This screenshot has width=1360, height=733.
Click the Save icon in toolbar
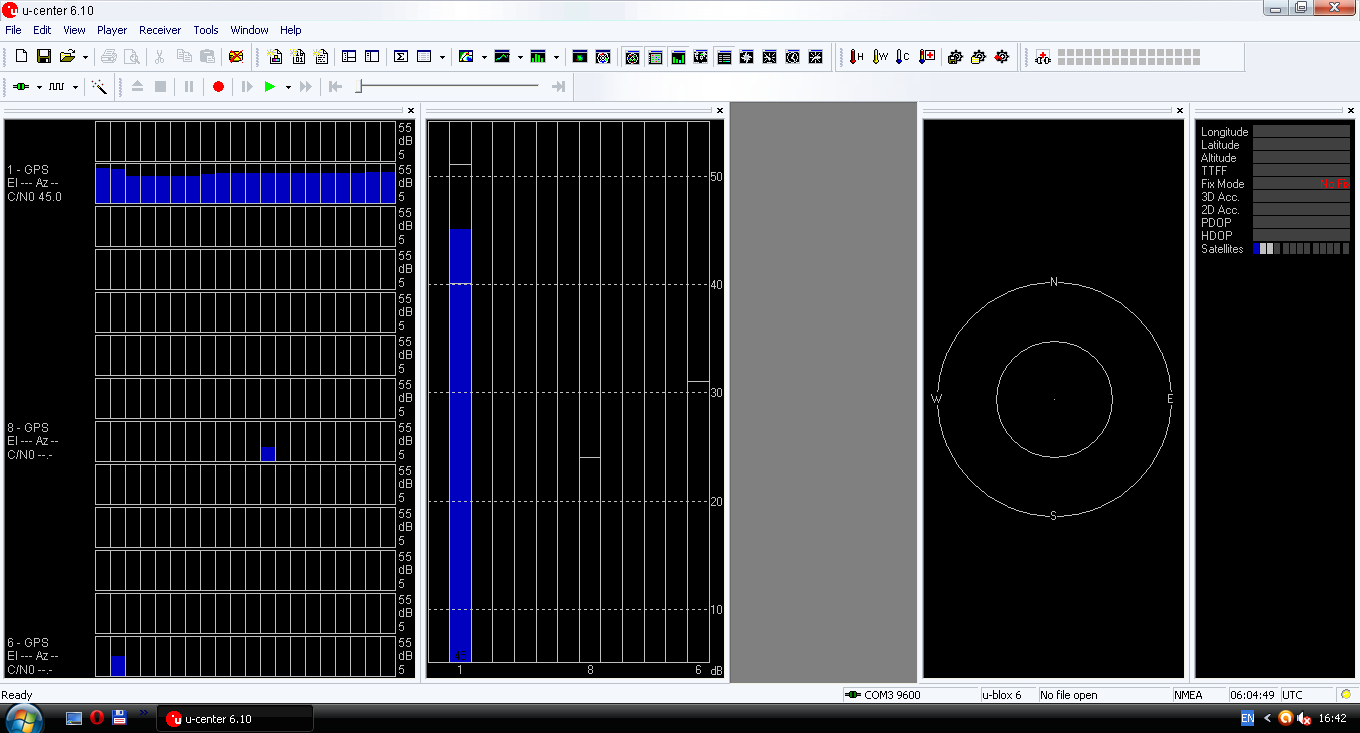click(44, 57)
